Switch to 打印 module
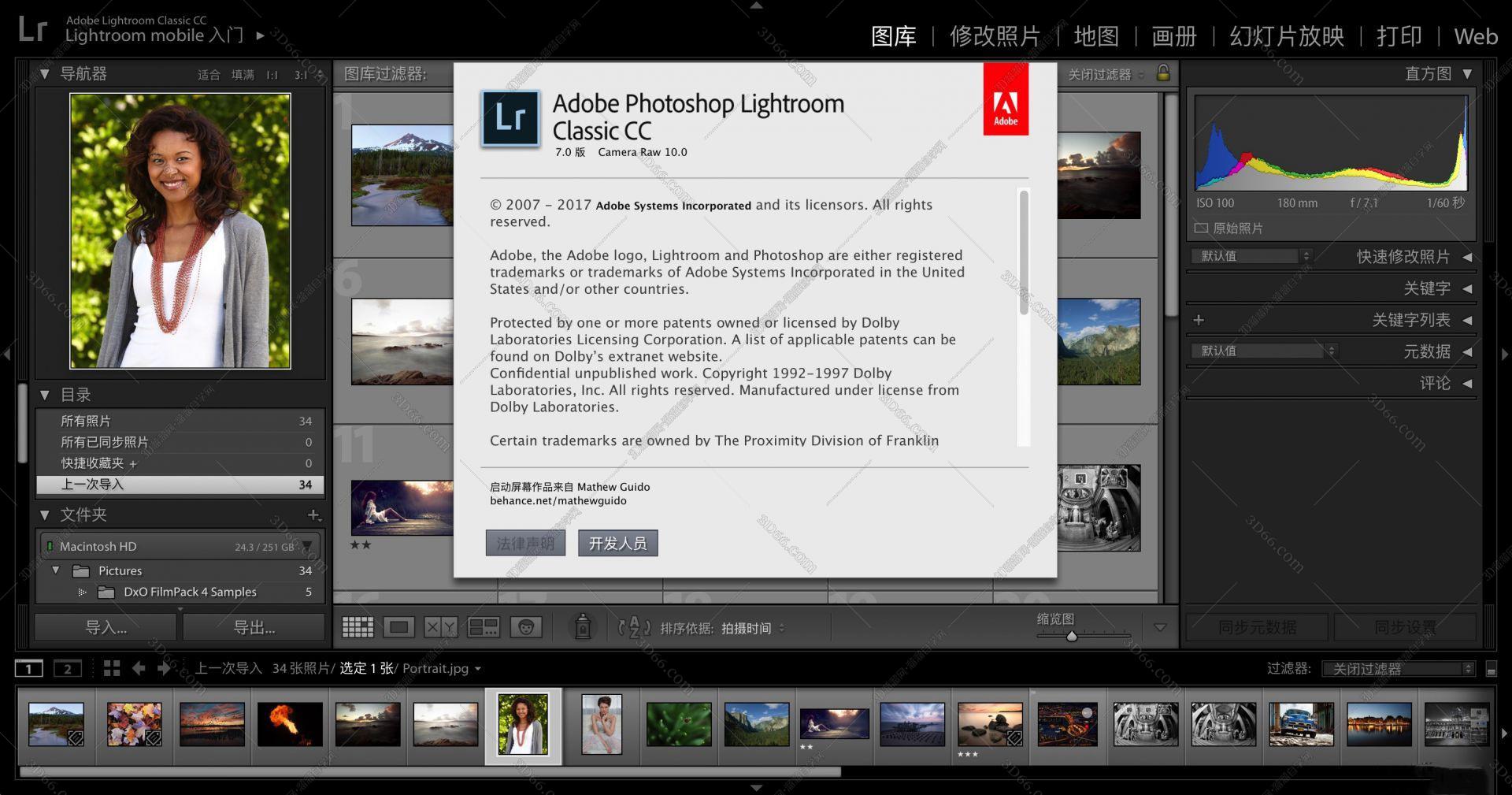The image size is (1512, 795). 1399,36
